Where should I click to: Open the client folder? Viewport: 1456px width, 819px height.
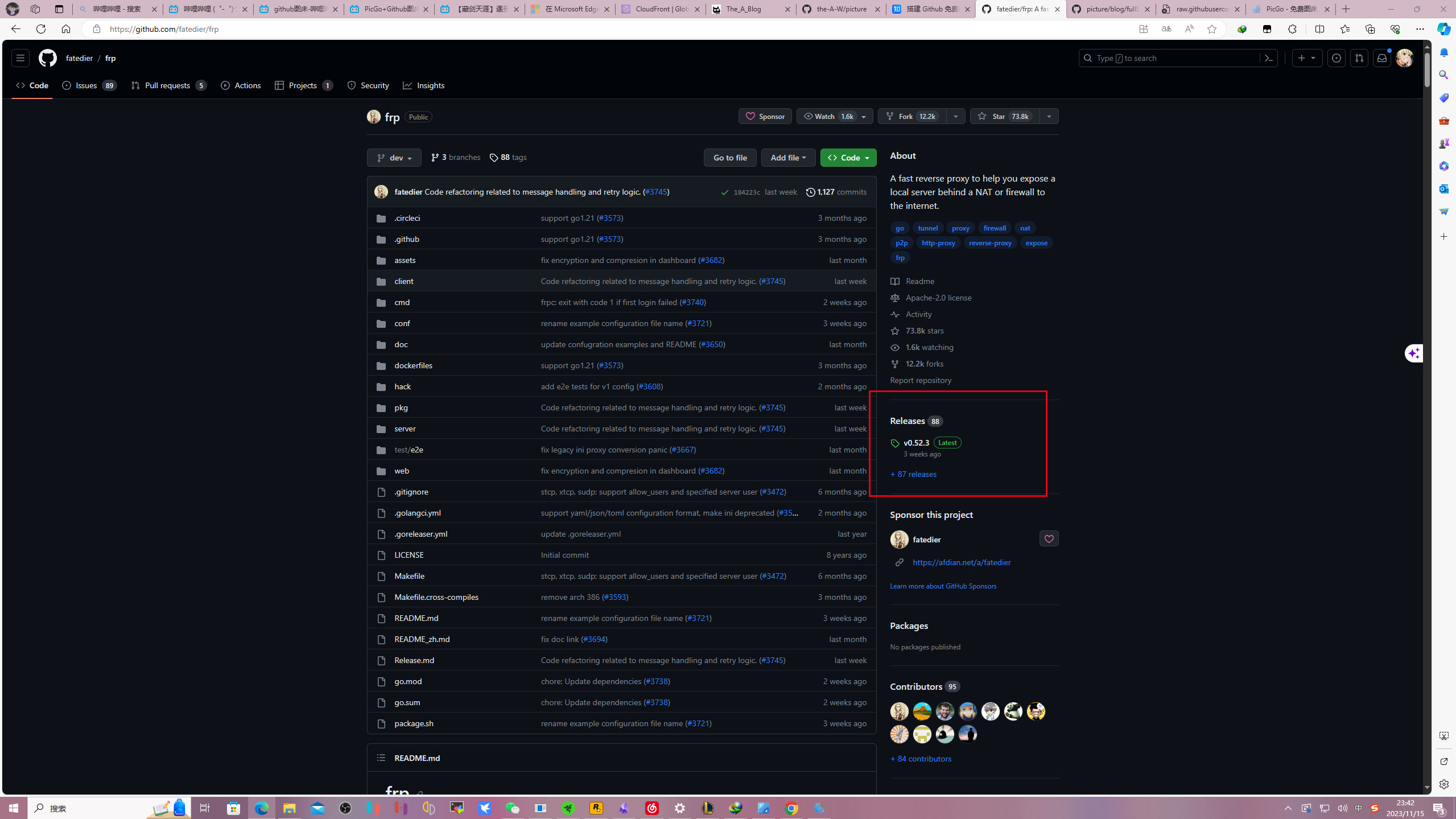(404, 281)
